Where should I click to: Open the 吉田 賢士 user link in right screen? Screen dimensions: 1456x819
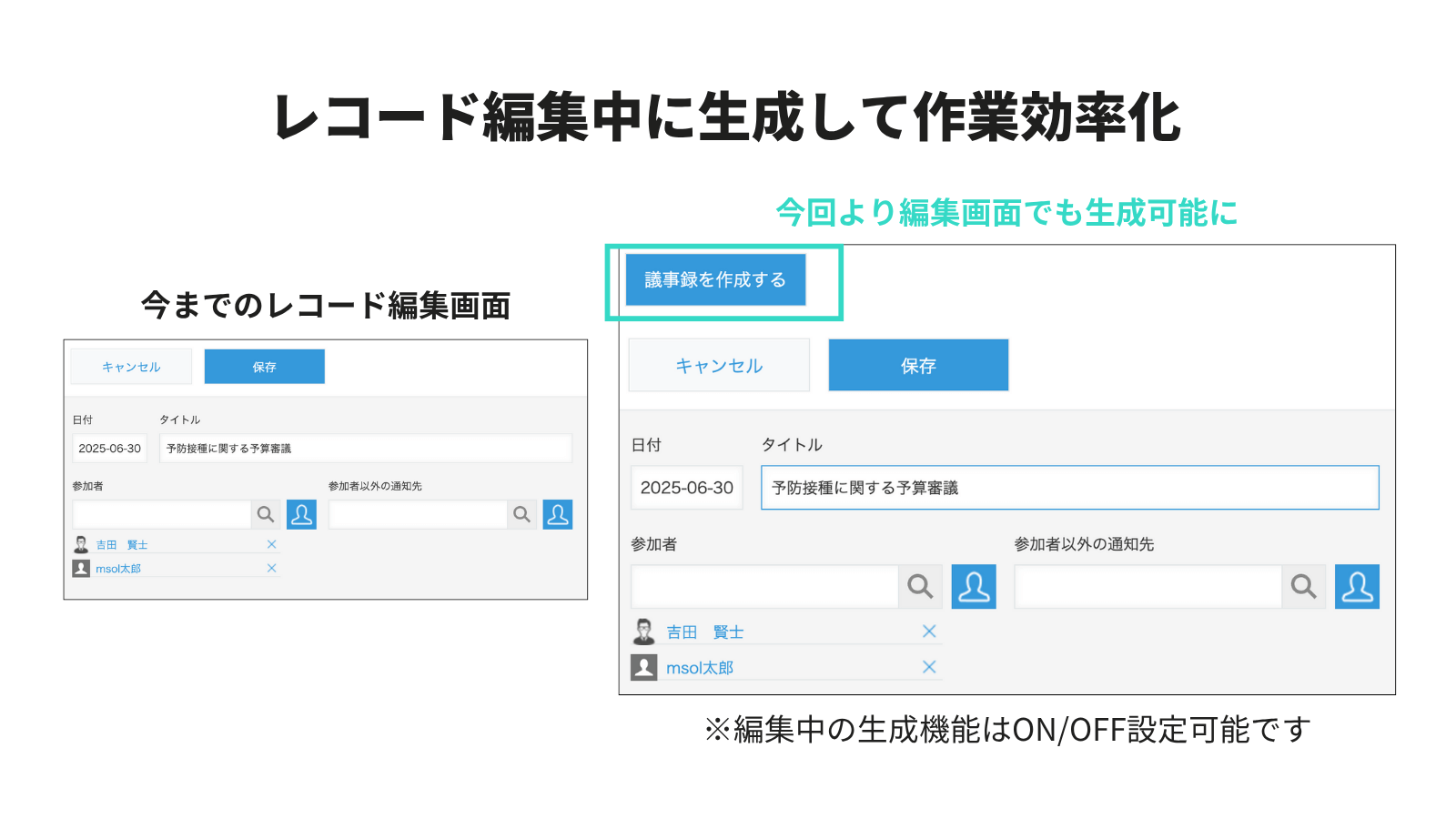pyautogui.click(x=705, y=632)
